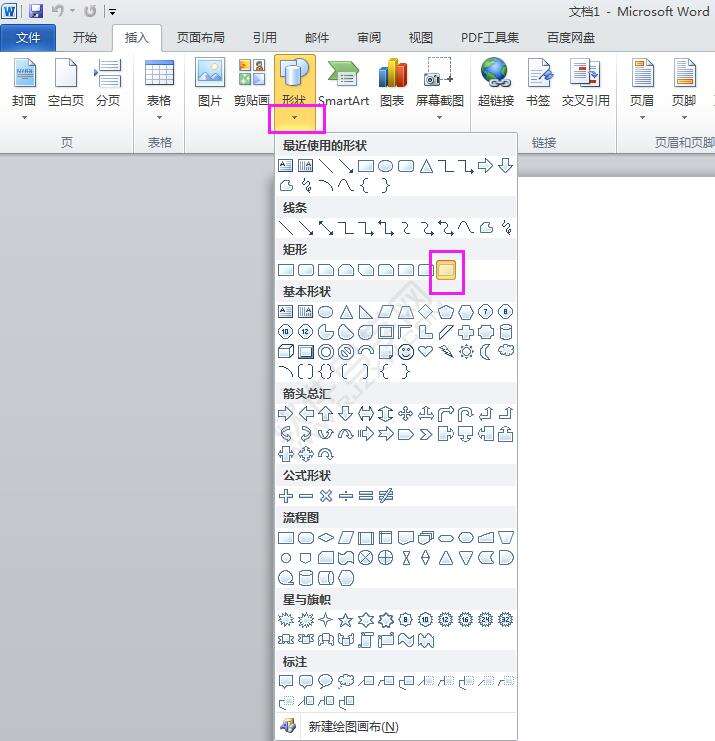Select the diamond shape in 基本形状
The image size is (715, 741).
[x=426, y=311]
